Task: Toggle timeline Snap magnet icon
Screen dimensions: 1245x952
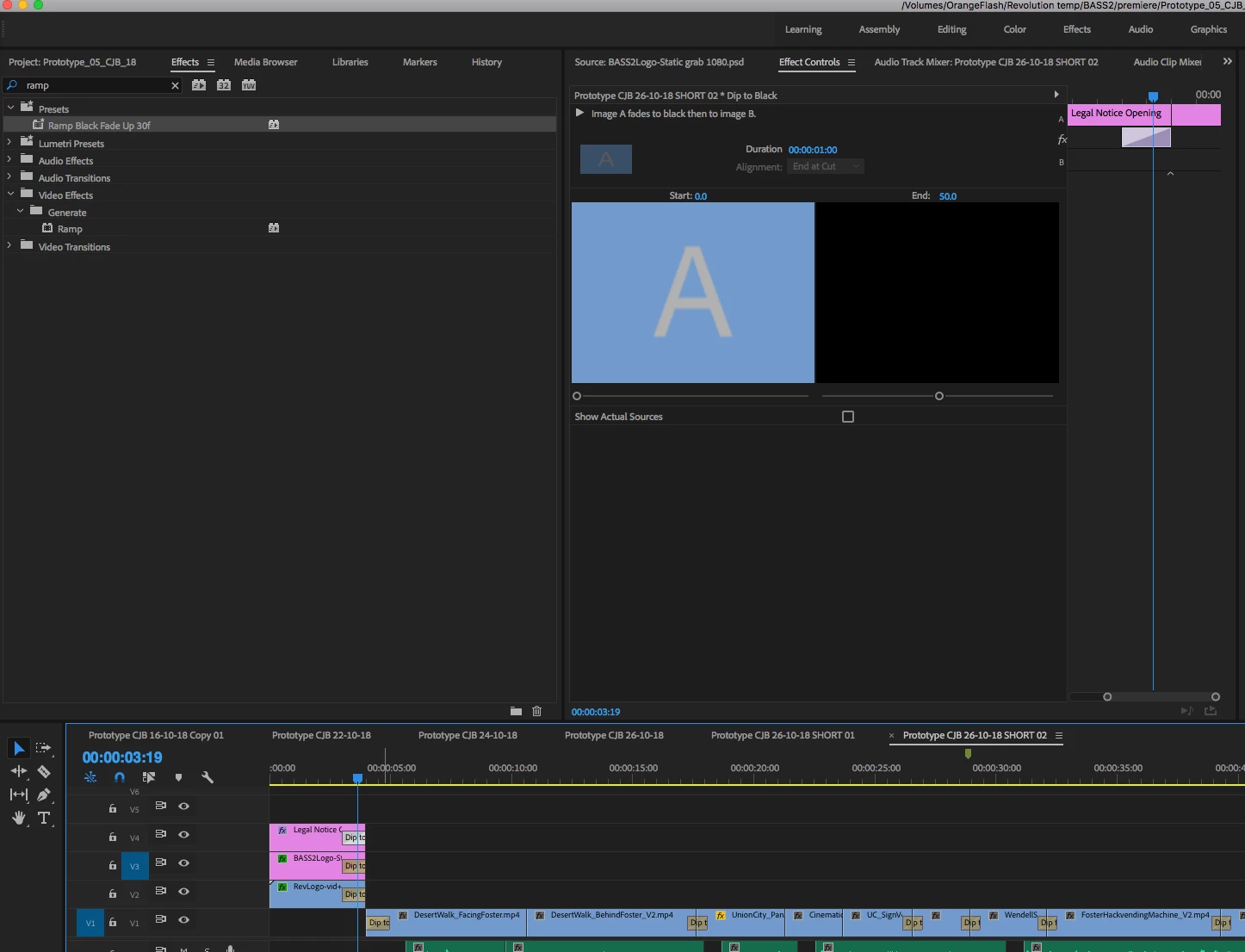Action: pos(120,777)
